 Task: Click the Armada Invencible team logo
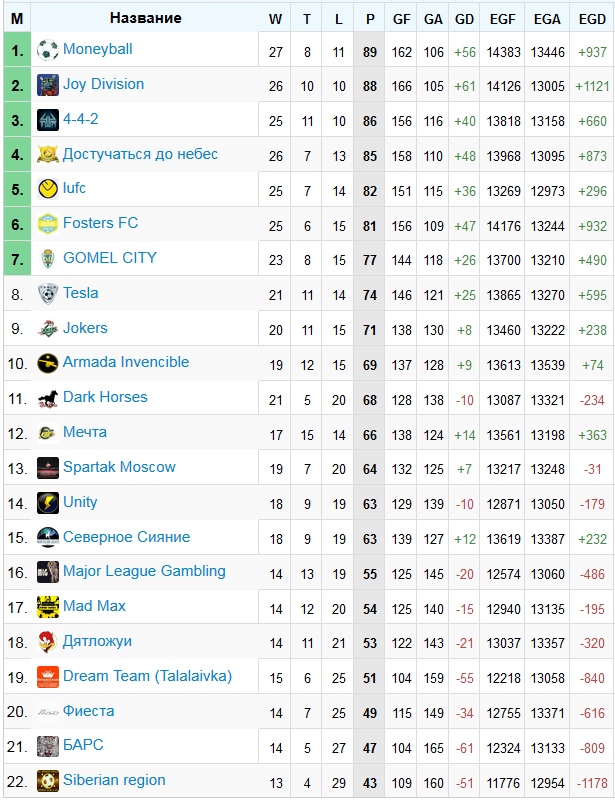pyautogui.click(x=48, y=363)
